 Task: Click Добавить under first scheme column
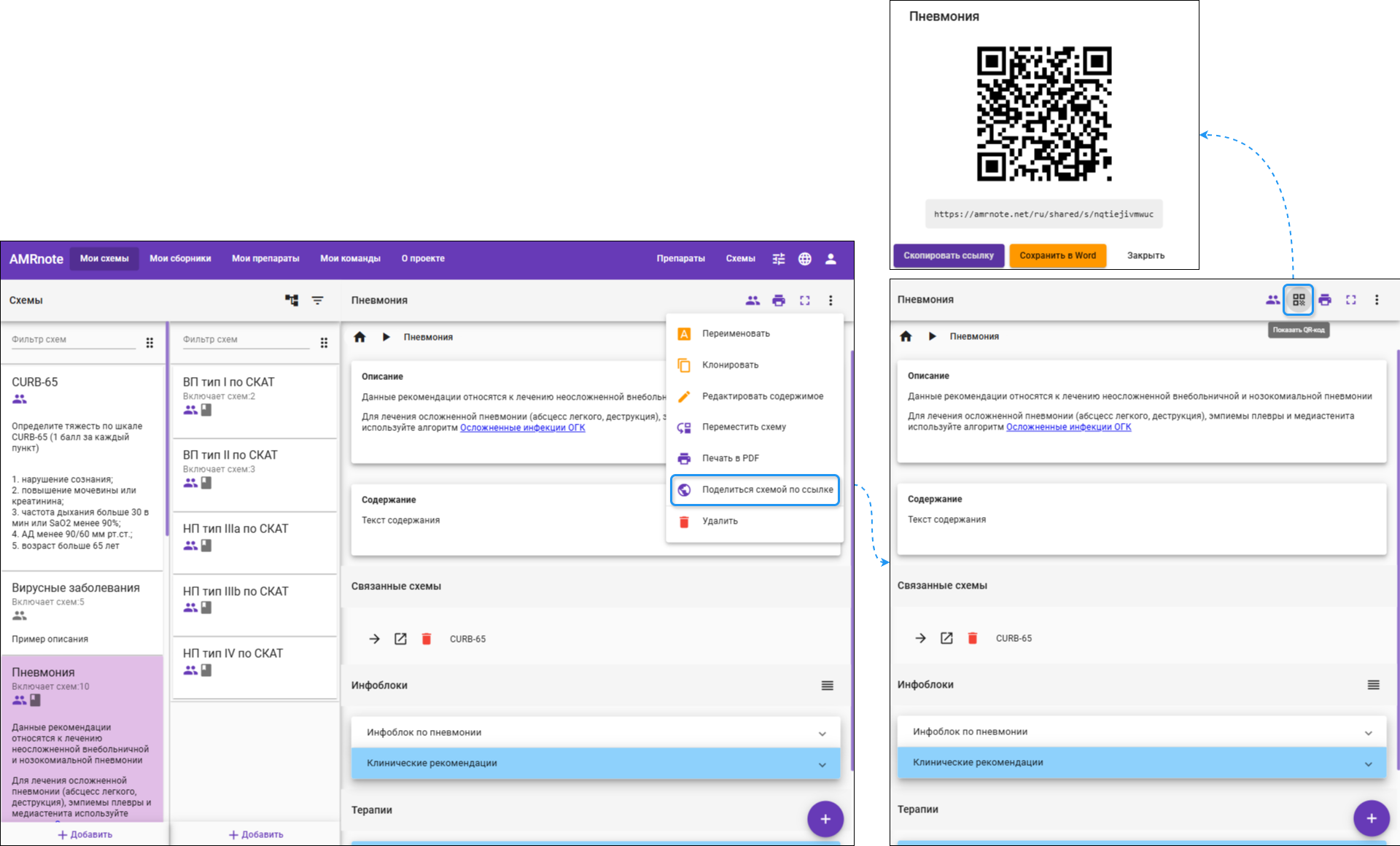85,834
